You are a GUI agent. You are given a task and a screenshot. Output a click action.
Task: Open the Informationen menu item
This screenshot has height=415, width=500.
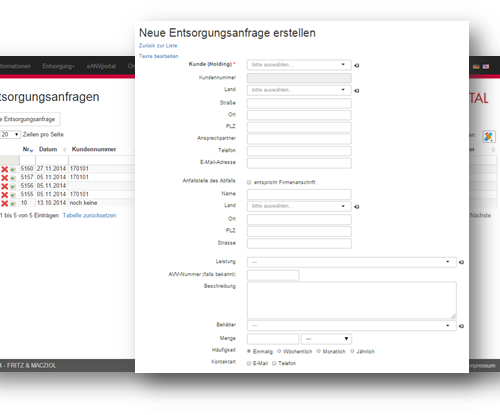click(x=15, y=66)
